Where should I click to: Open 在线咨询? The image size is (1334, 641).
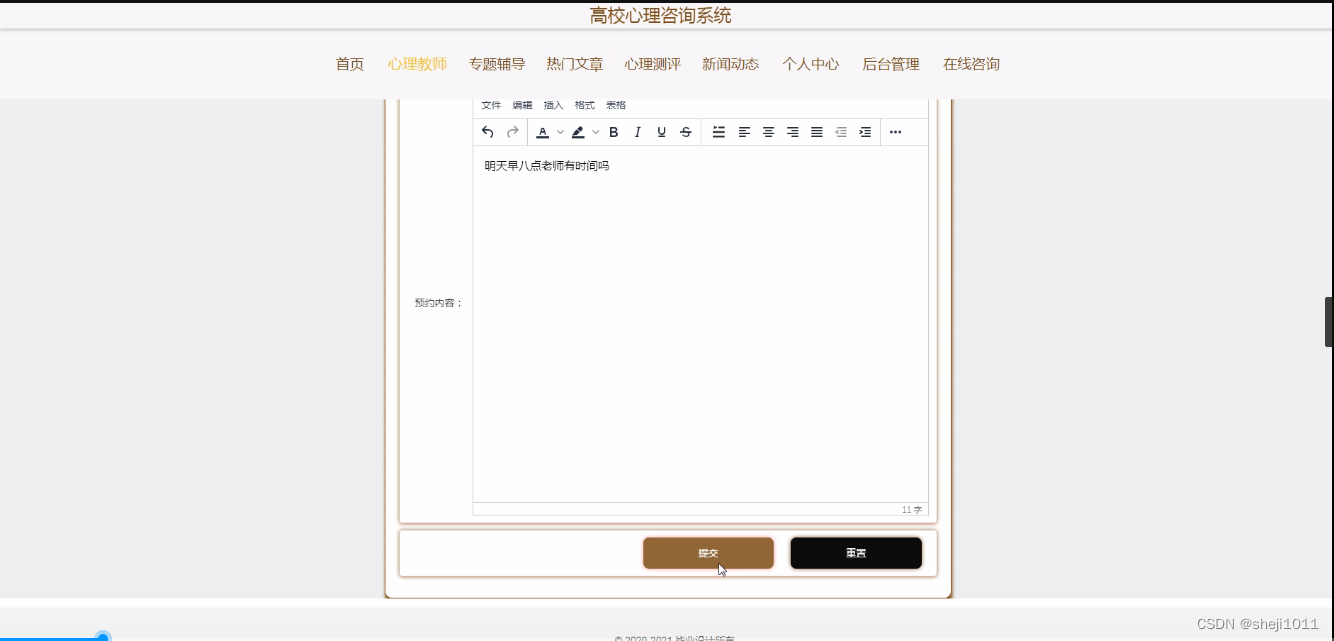(971, 64)
